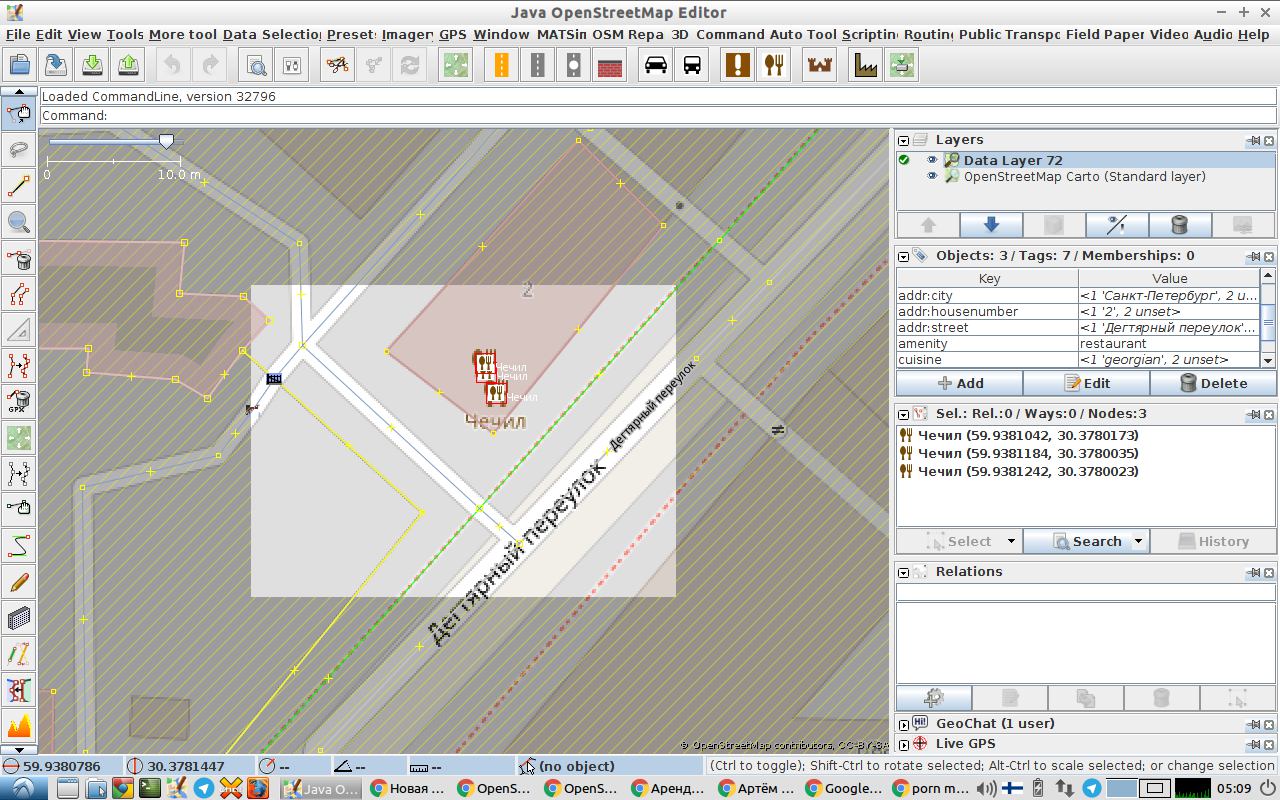
Task: Open the Help menu
Action: coord(1253,34)
